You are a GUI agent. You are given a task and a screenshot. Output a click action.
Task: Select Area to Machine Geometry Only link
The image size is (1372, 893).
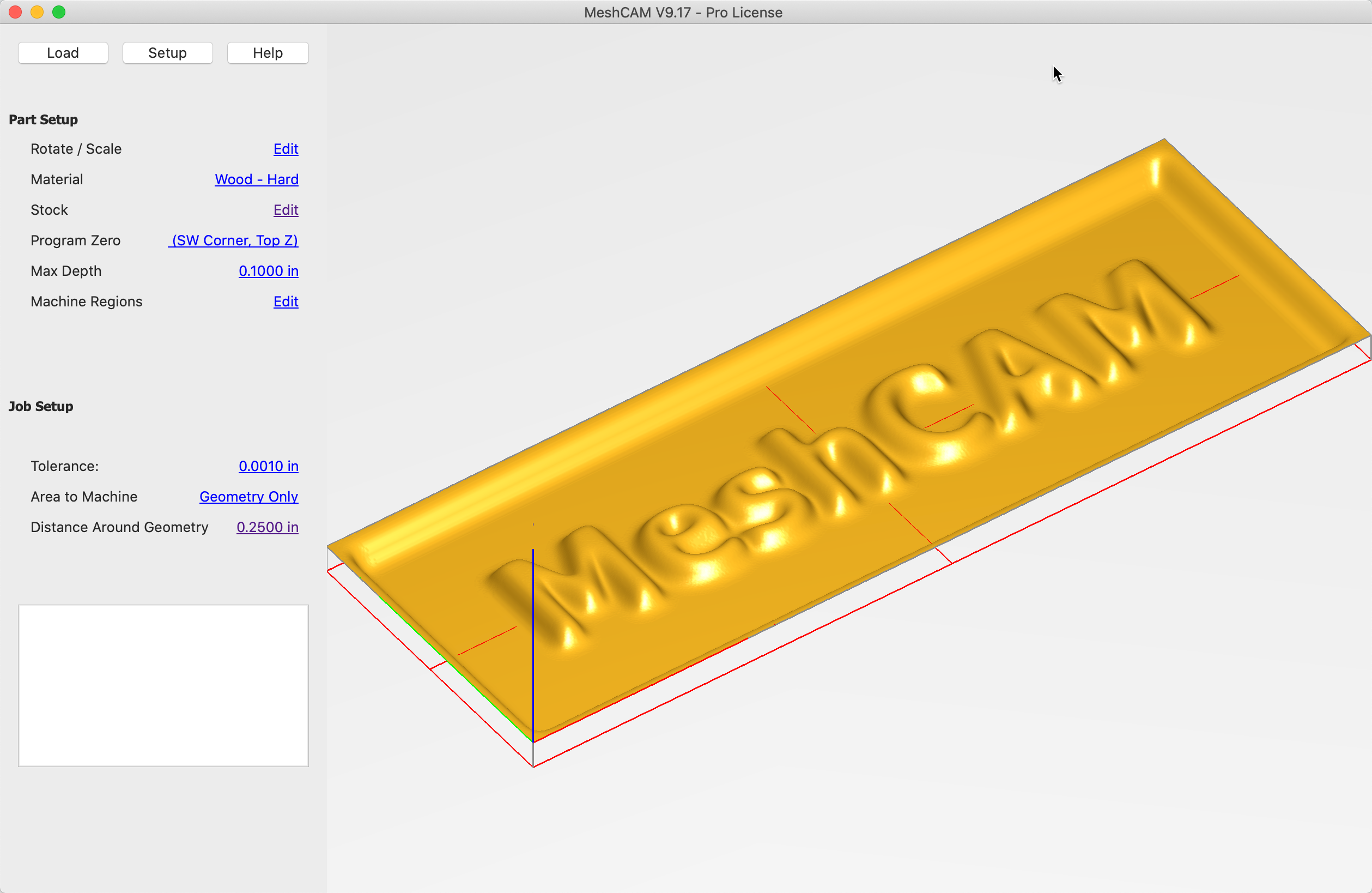pyautogui.click(x=249, y=497)
